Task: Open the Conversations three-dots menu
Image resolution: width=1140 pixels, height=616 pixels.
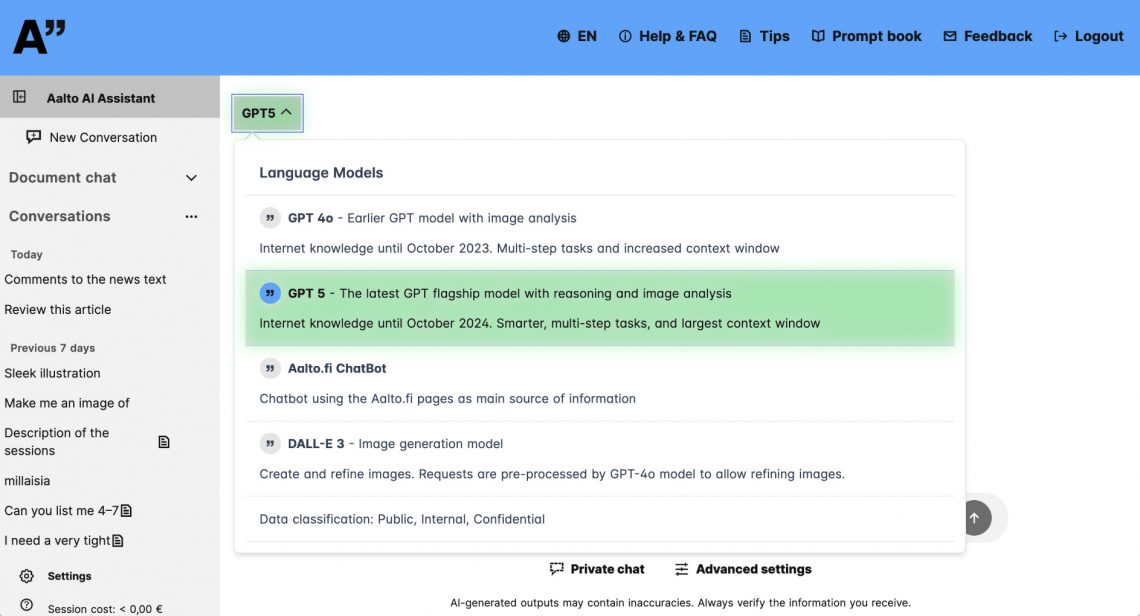Action: 191,216
